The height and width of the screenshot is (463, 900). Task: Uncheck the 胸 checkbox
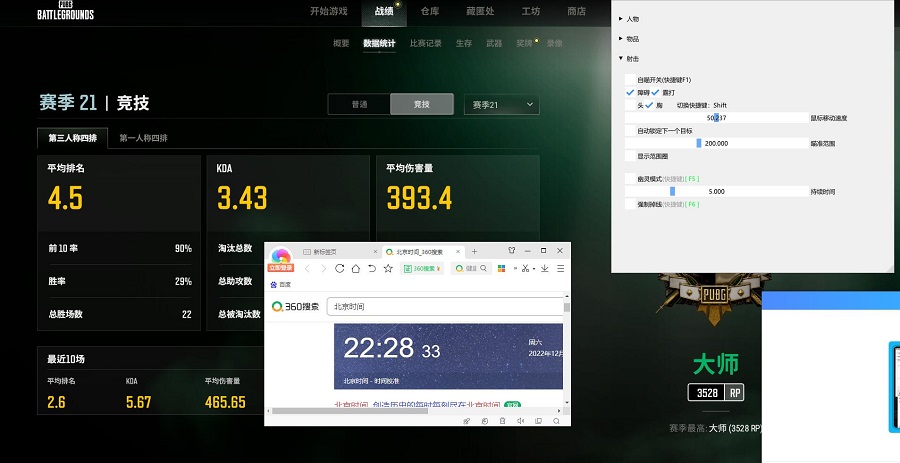click(x=649, y=105)
